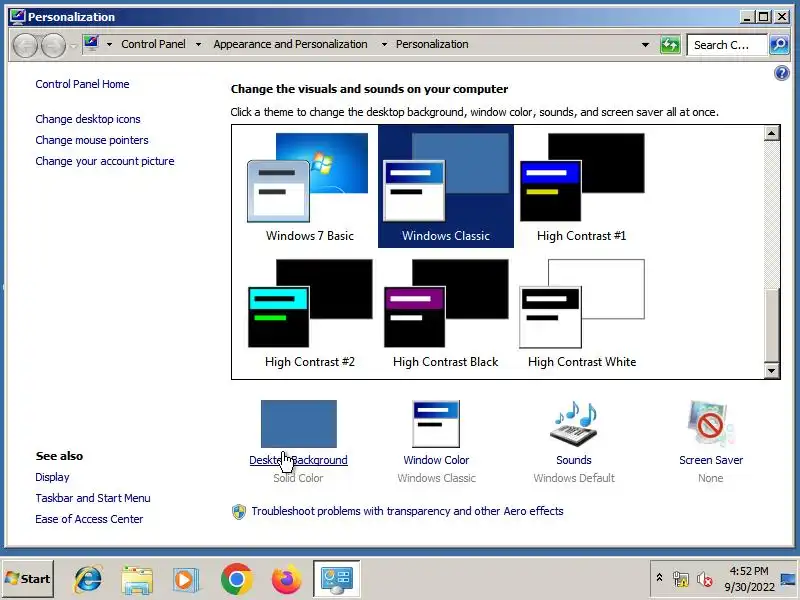Select the Windows Classic theme
Image resolution: width=800 pixels, height=600 pixels.
pos(445,186)
